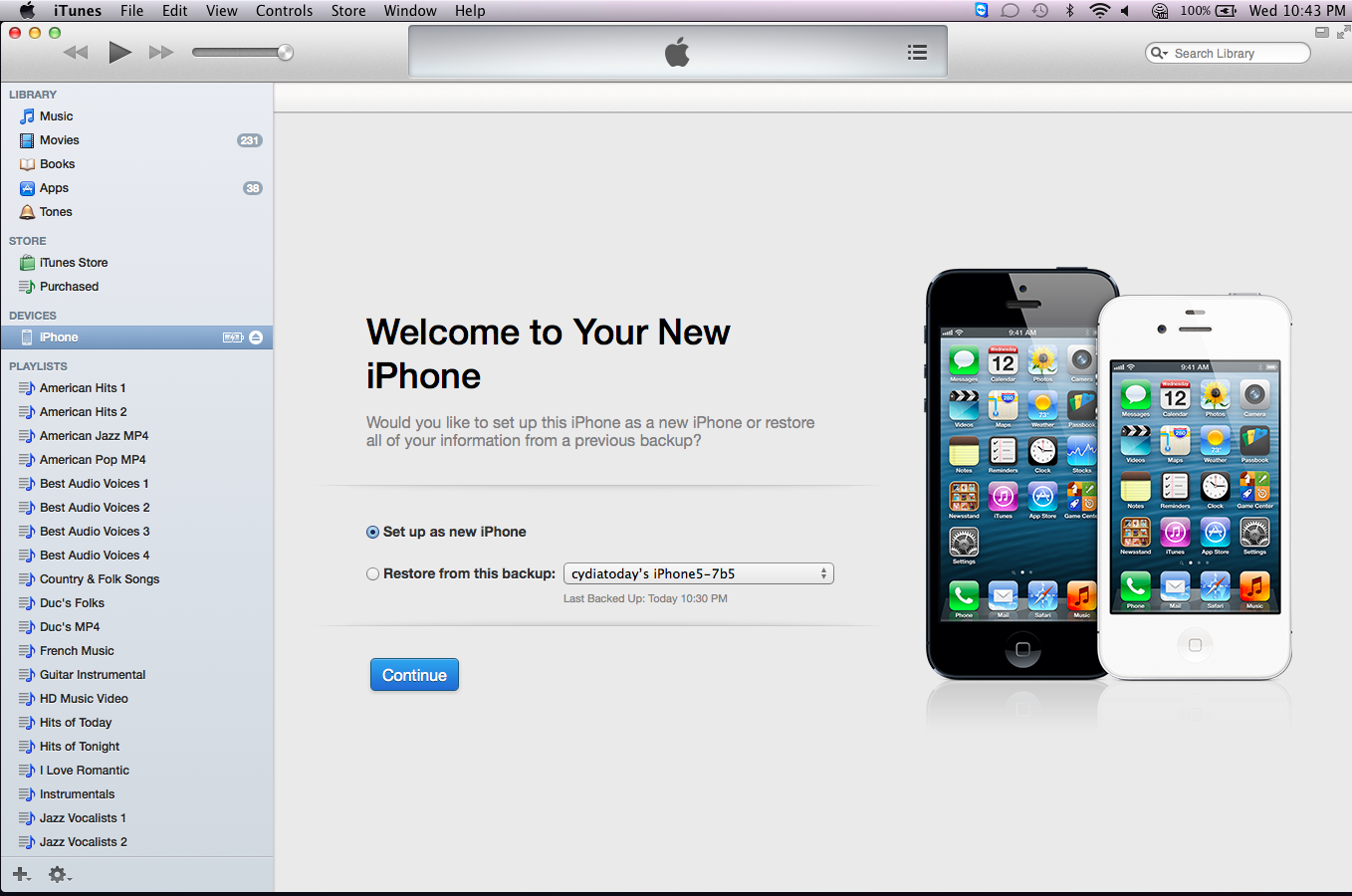The height and width of the screenshot is (896, 1352).
Task: Click the Add playlist plus button
Action: pos(21,874)
